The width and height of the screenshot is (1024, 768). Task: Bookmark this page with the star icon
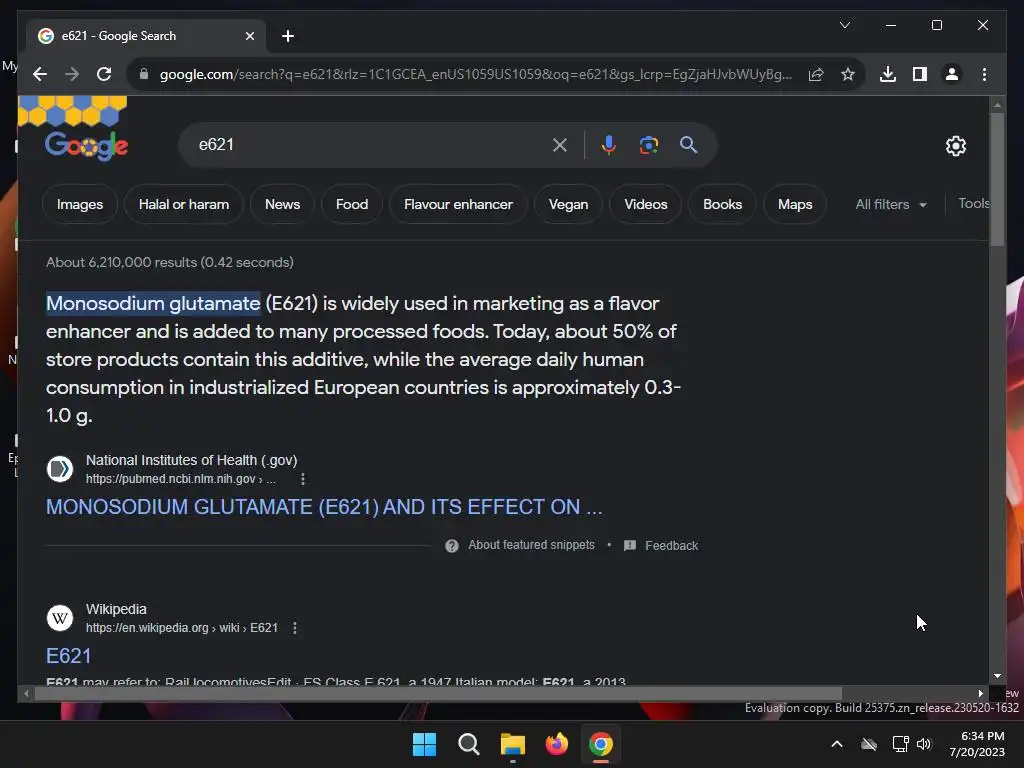coord(848,74)
